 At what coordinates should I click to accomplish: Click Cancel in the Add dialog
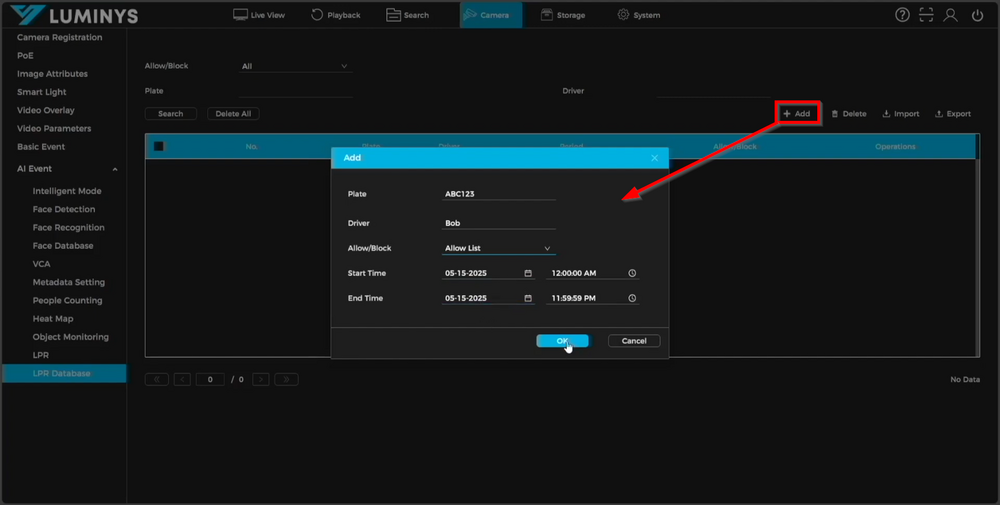(x=633, y=341)
